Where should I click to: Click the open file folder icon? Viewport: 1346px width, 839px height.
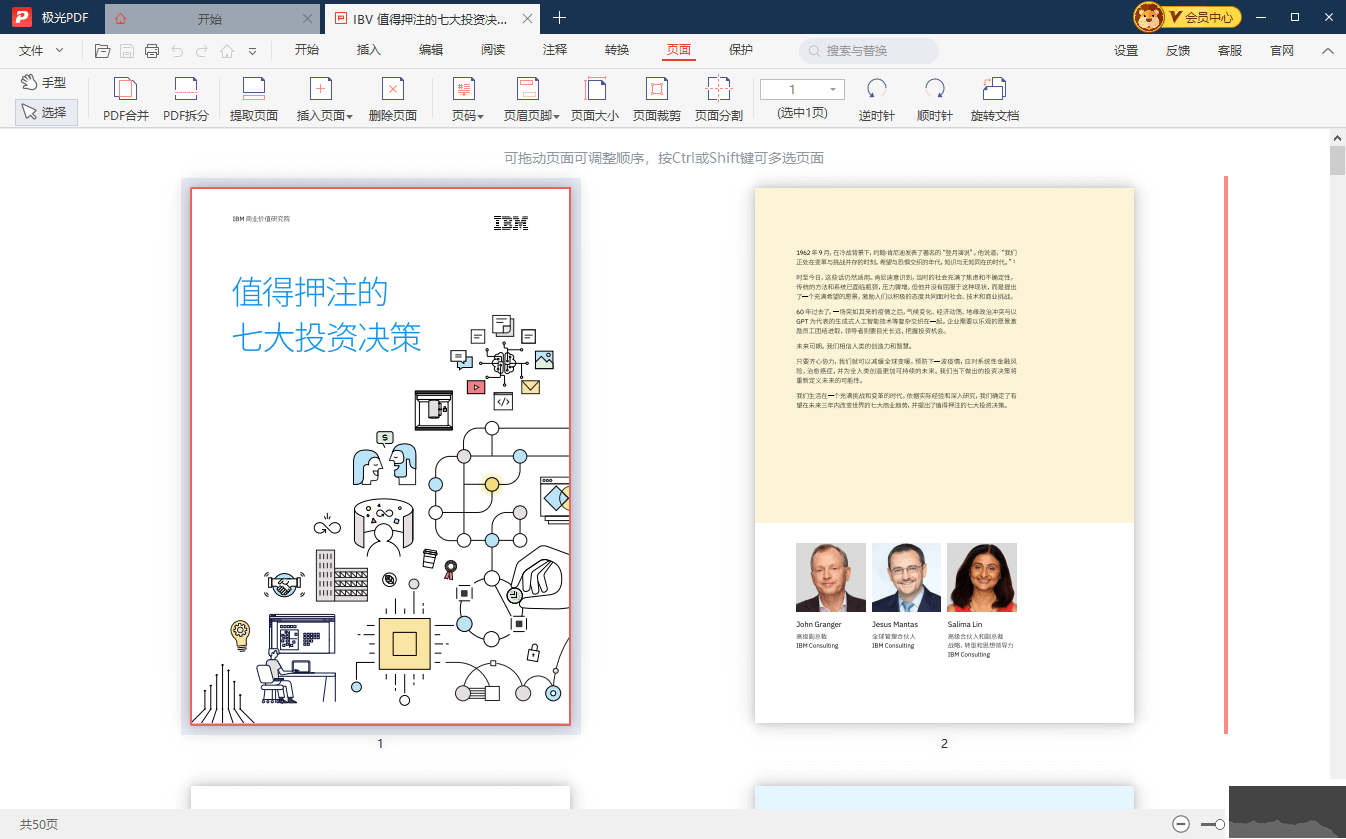102,51
